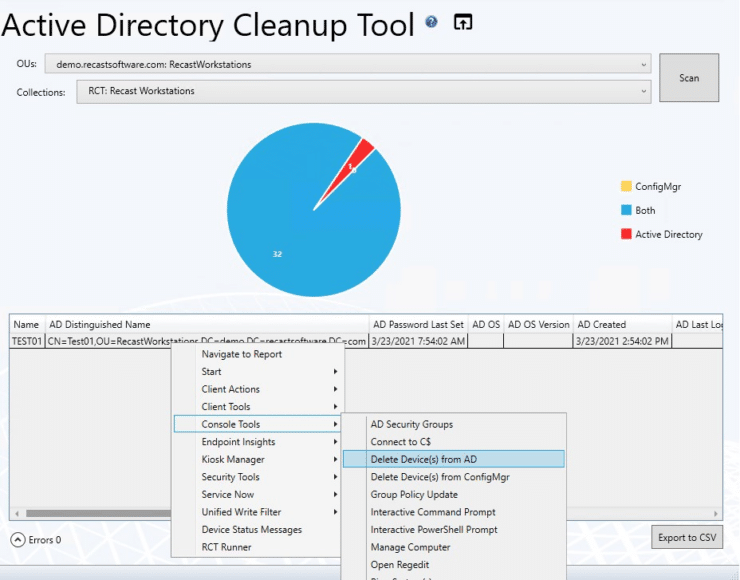Sort by the Name column header
The height and width of the screenshot is (580, 740).
27,324
